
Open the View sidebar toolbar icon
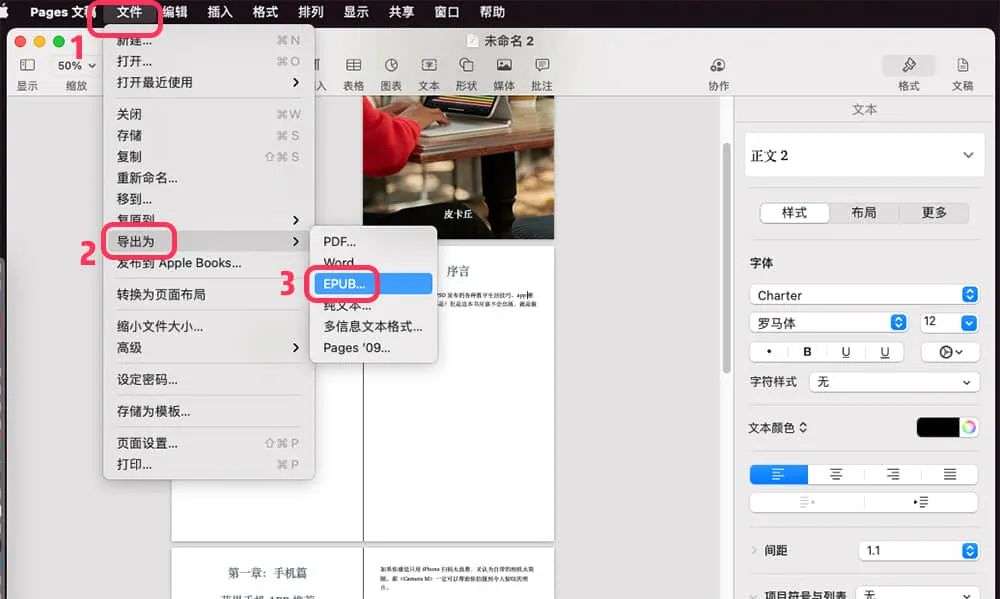27,65
